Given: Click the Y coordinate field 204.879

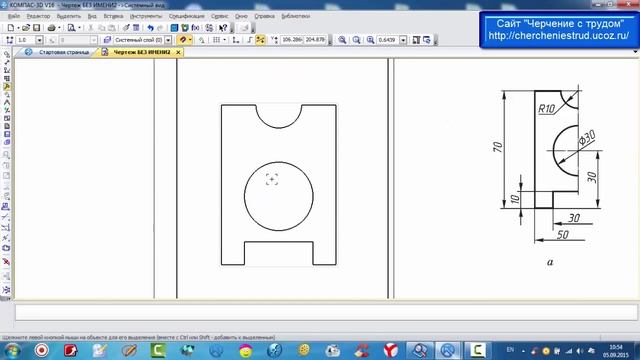Looking at the screenshot, I should (315, 40).
